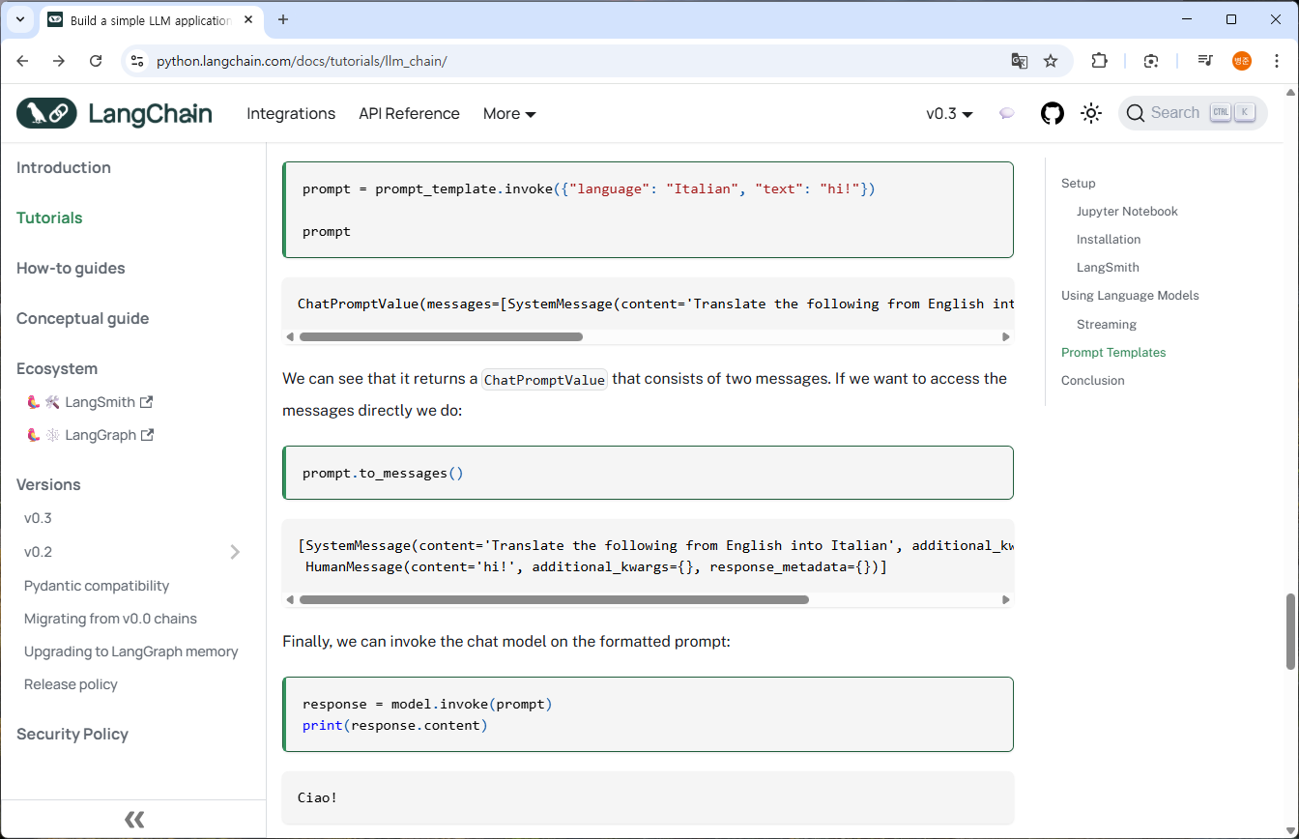Open the extensions puzzle icon
The height and width of the screenshot is (839, 1299).
coord(1099,61)
